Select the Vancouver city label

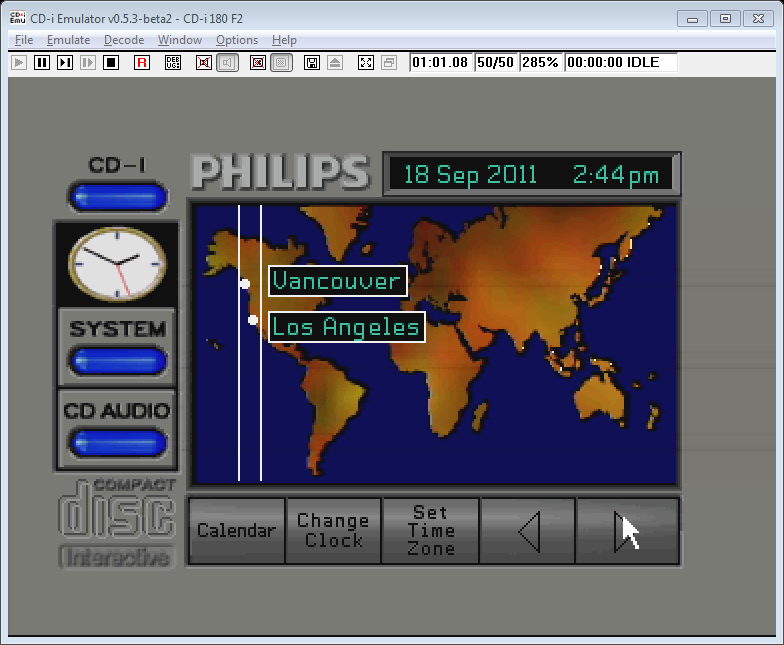pyautogui.click(x=338, y=281)
